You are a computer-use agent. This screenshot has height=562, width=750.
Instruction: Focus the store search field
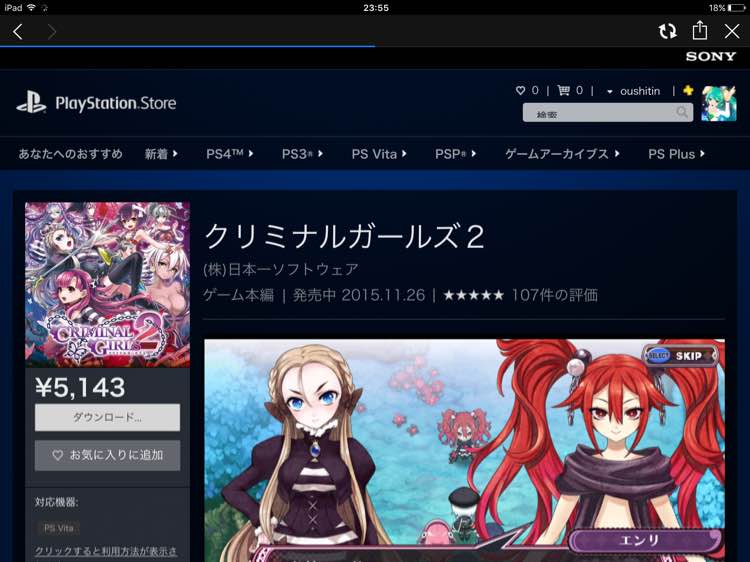click(607, 113)
